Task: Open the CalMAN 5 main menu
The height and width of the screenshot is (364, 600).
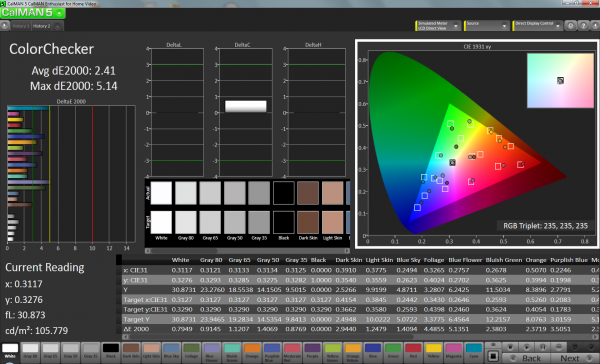Action: 33,13
